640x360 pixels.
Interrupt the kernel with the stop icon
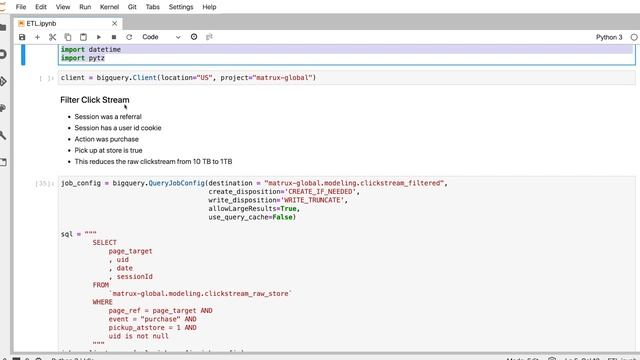click(x=114, y=37)
